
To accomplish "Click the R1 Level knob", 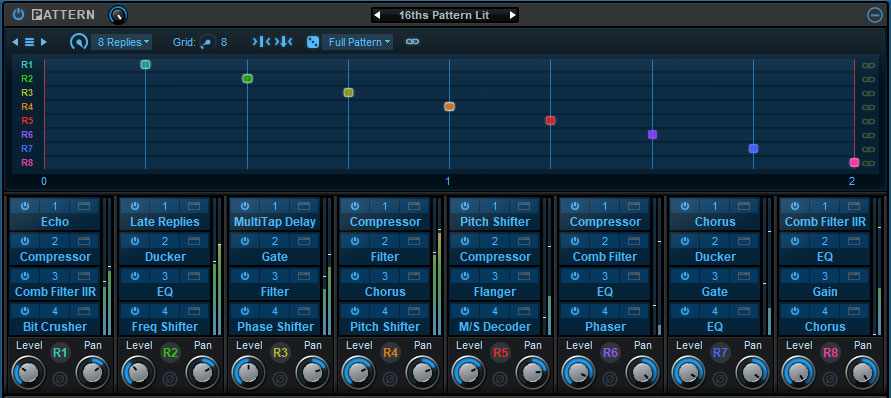I will 28,373.
